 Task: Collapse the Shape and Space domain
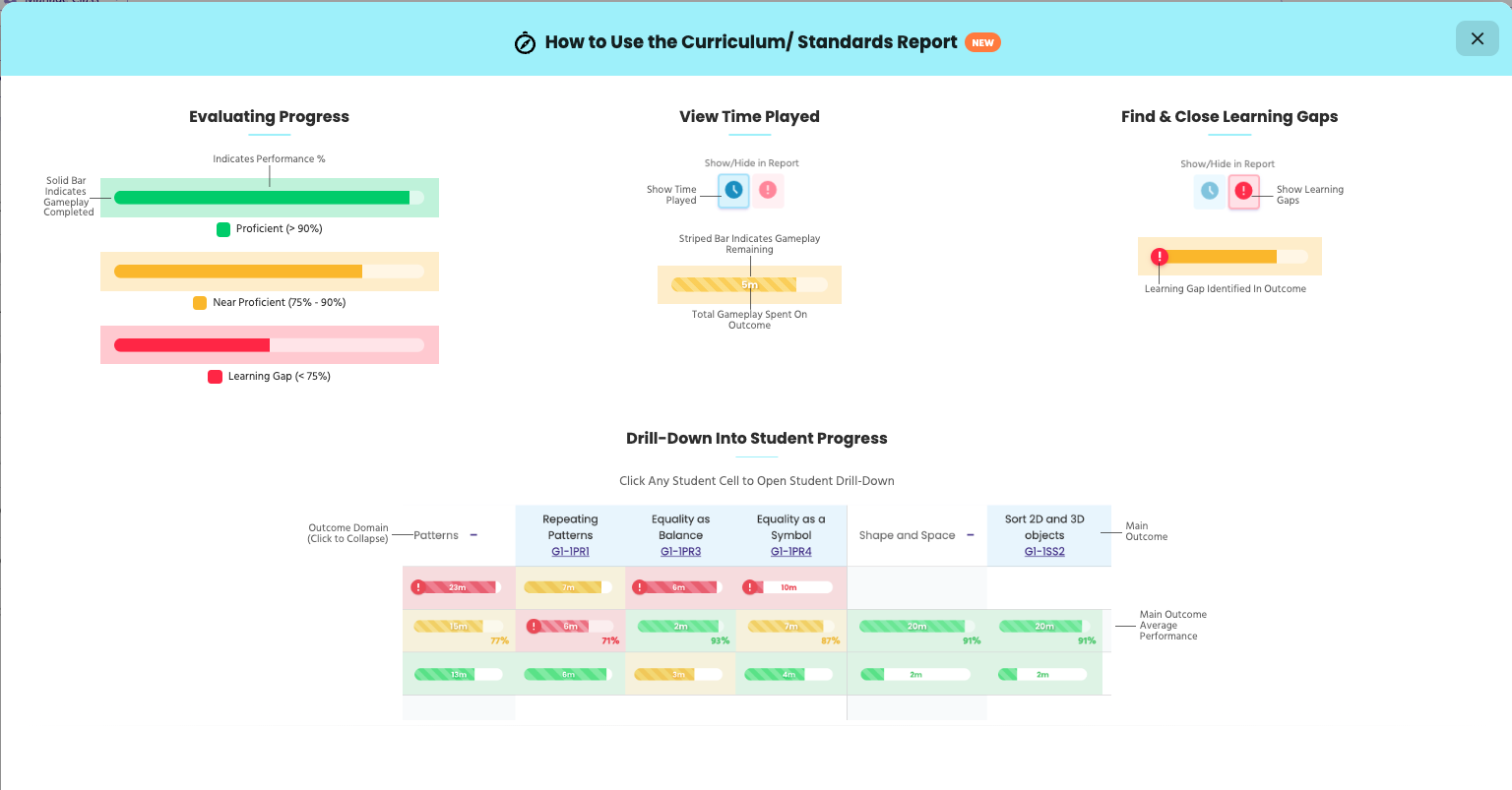coord(971,535)
